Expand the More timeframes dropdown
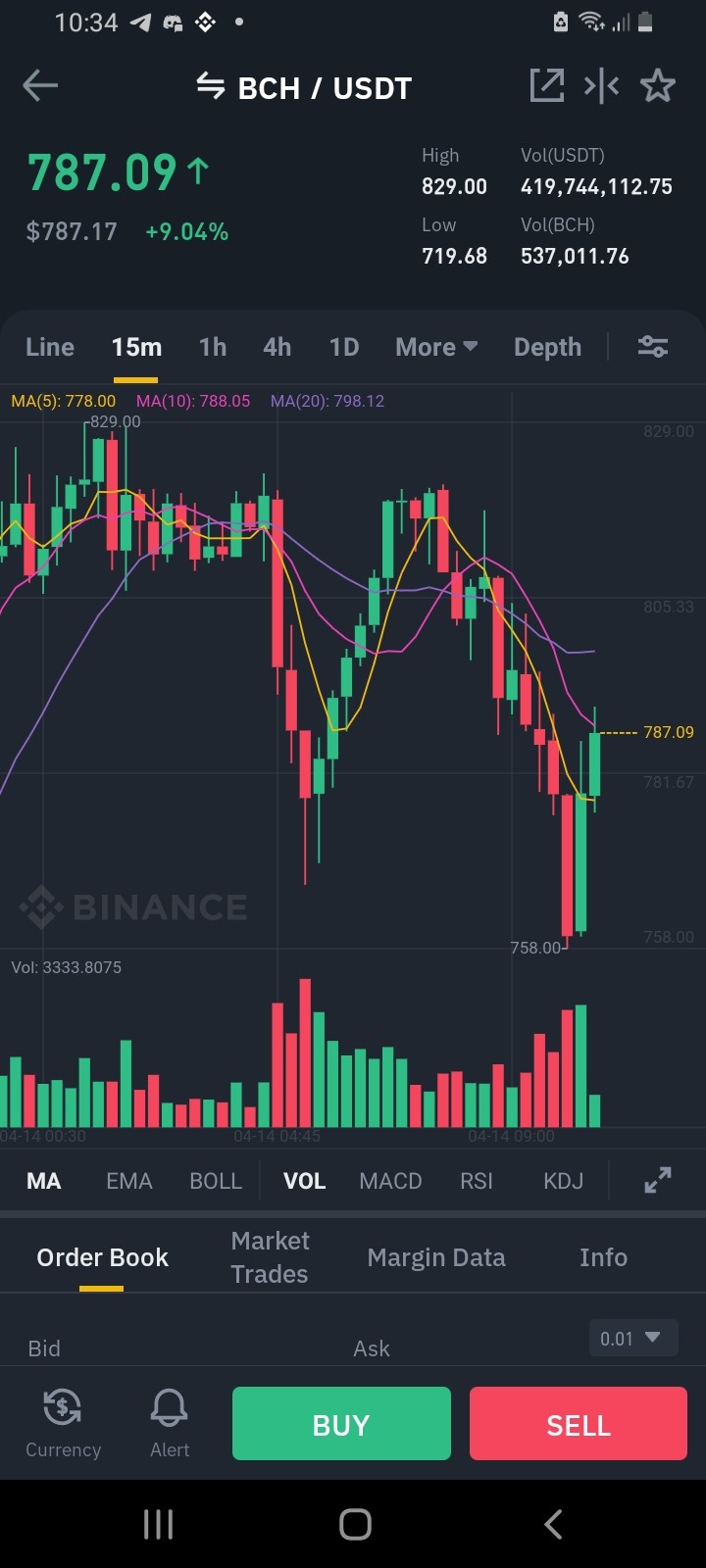Screen dimensions: 706x1568 (x=436, y=347)
